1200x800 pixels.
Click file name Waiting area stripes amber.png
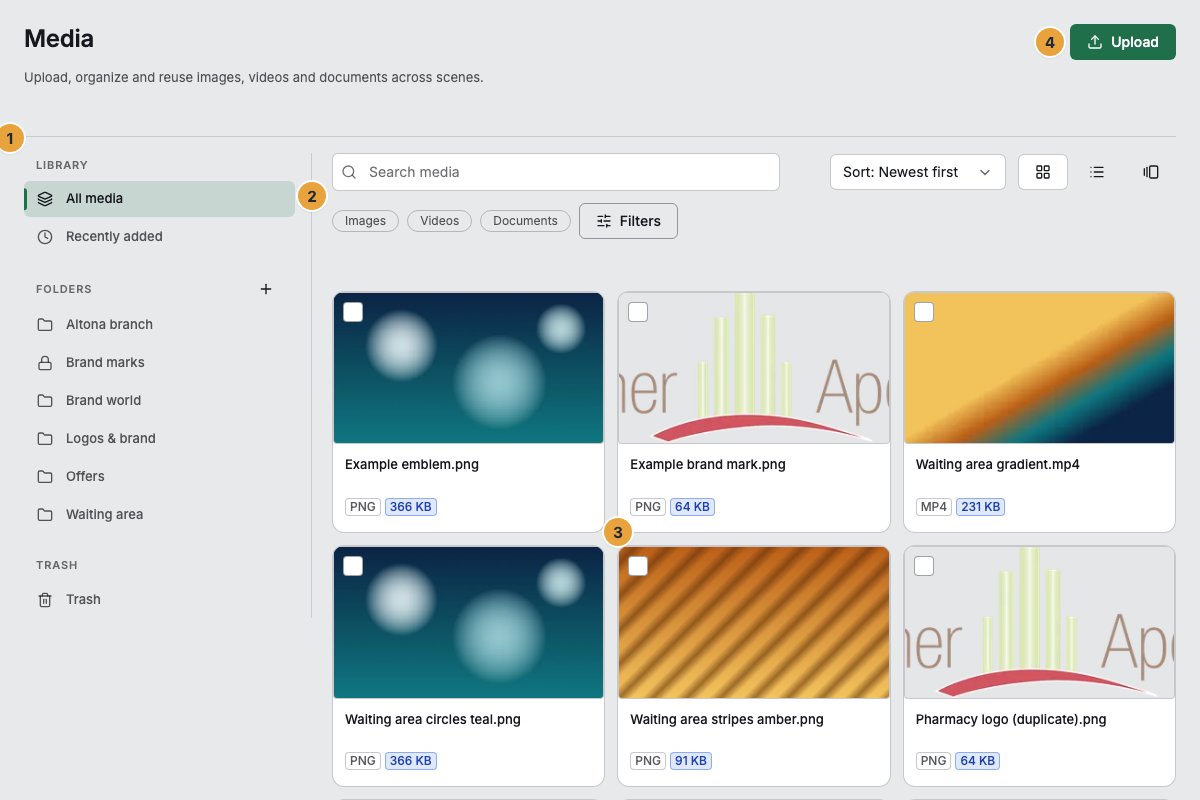tap(727, 720)
